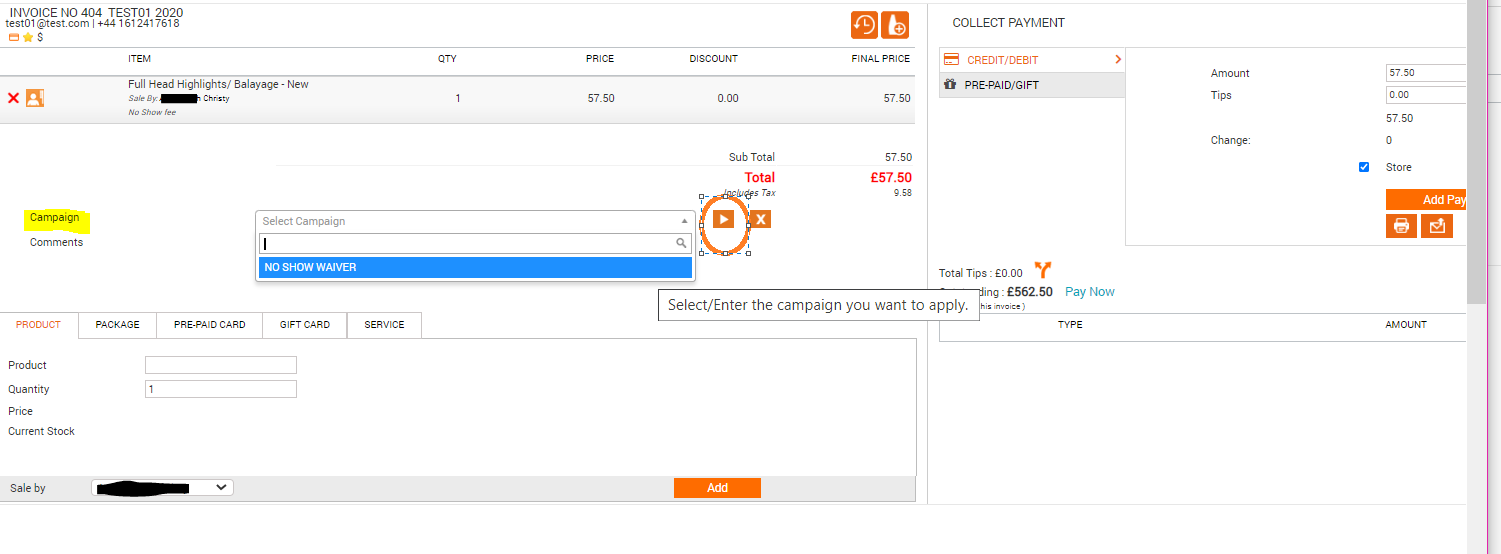Click the gift icon beside PRE-PAID/GIFT
1501x554 pixels.
(951, 85)
